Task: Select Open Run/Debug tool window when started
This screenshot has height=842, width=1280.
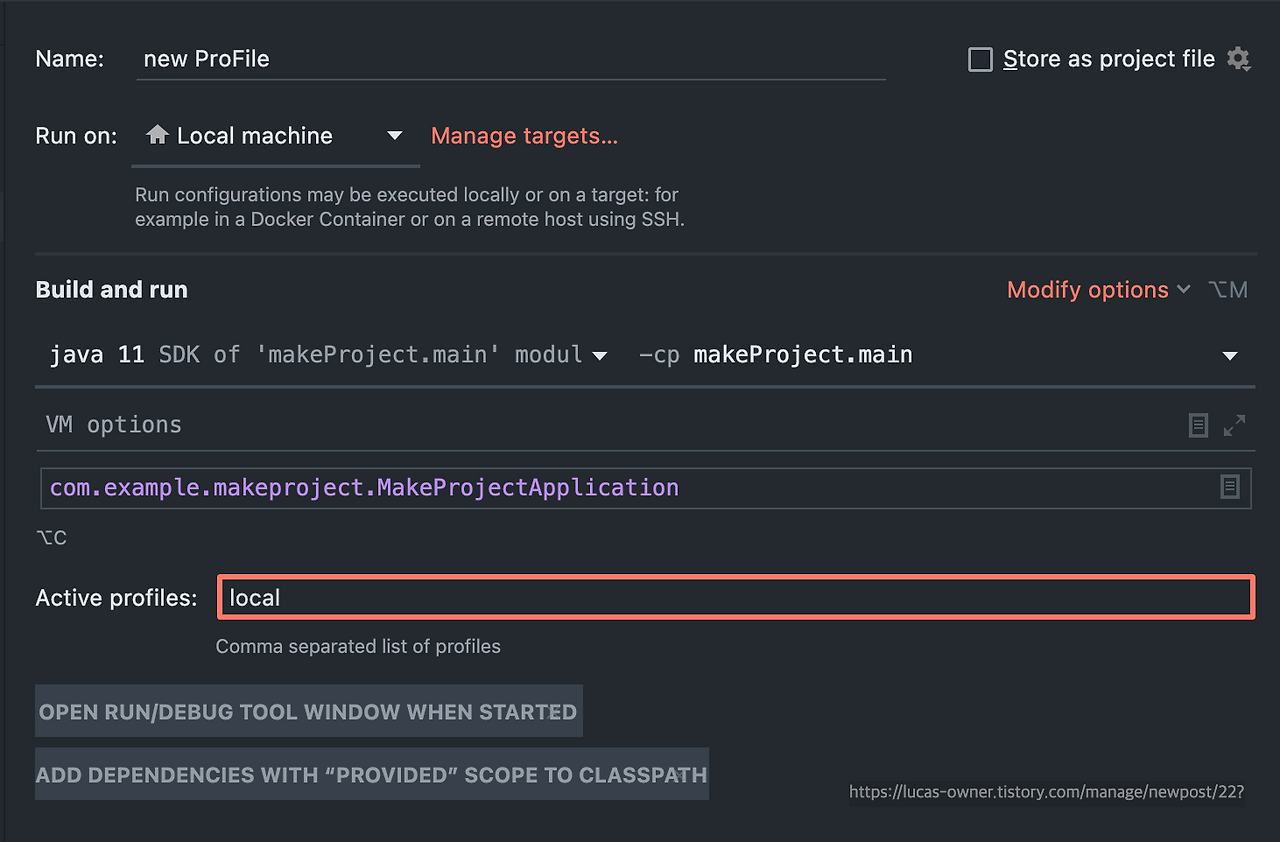Action: (308, 710)
